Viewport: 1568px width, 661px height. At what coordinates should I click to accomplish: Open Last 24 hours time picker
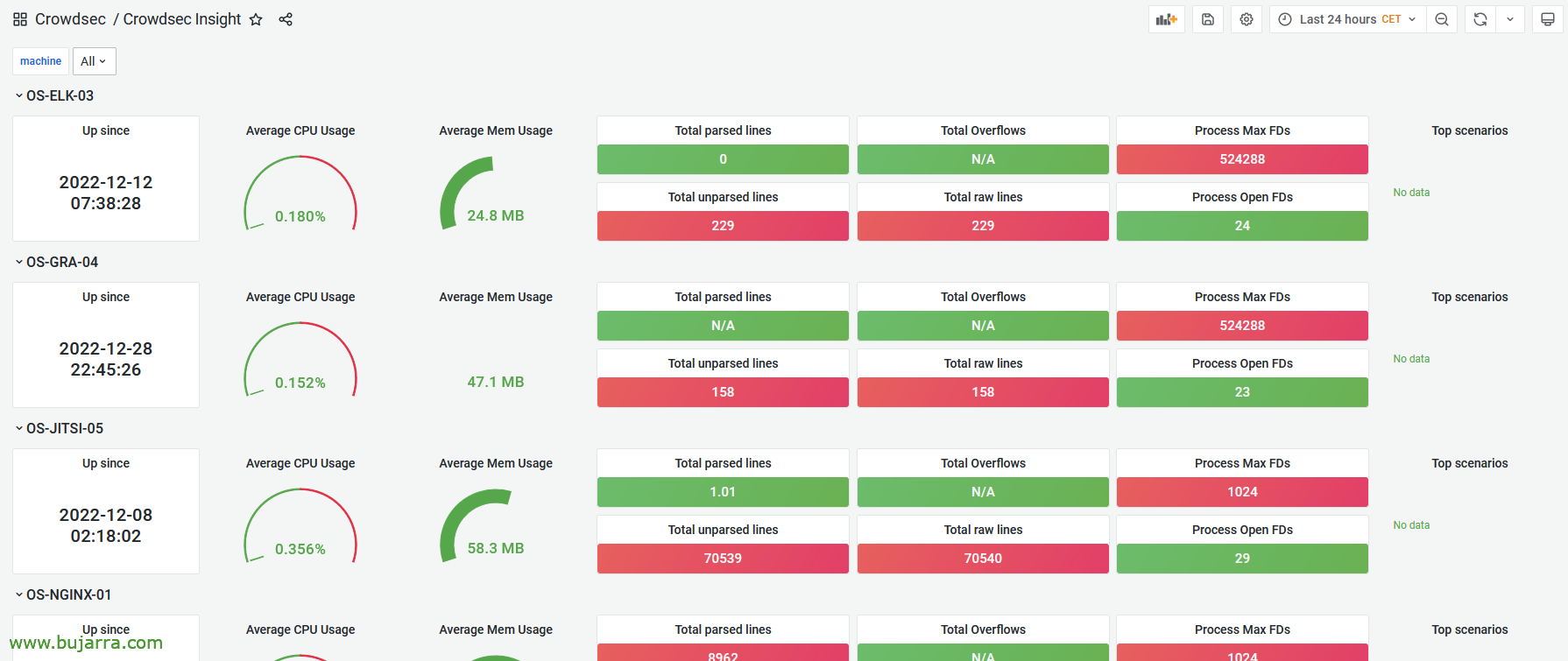(1347, 19)
